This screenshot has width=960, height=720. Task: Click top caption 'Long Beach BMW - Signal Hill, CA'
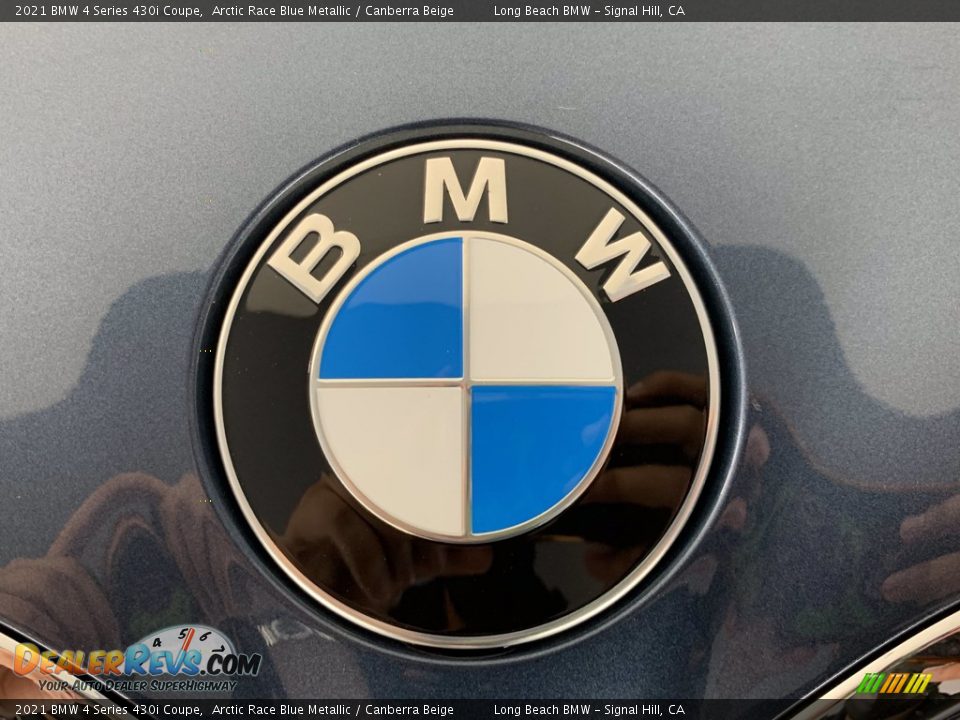[589, 10]
